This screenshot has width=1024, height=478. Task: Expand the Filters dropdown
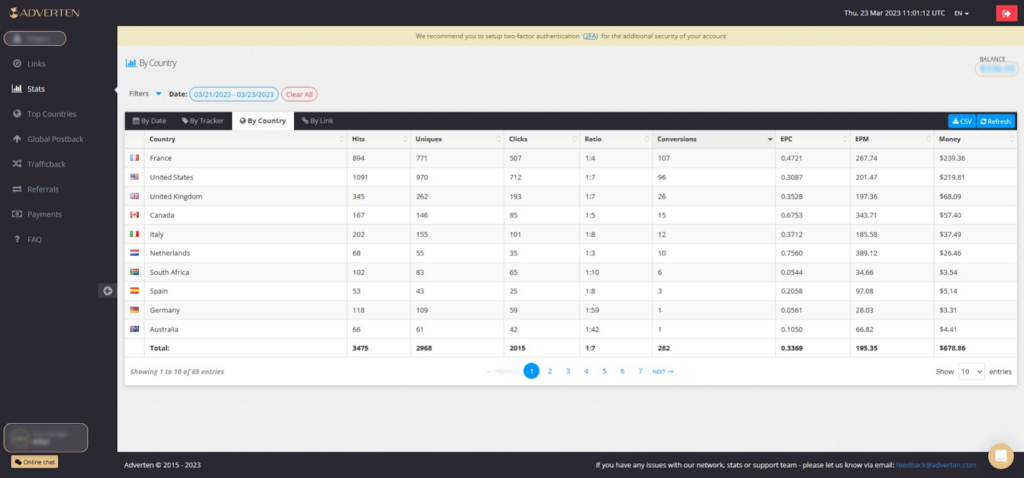[145, 94]
